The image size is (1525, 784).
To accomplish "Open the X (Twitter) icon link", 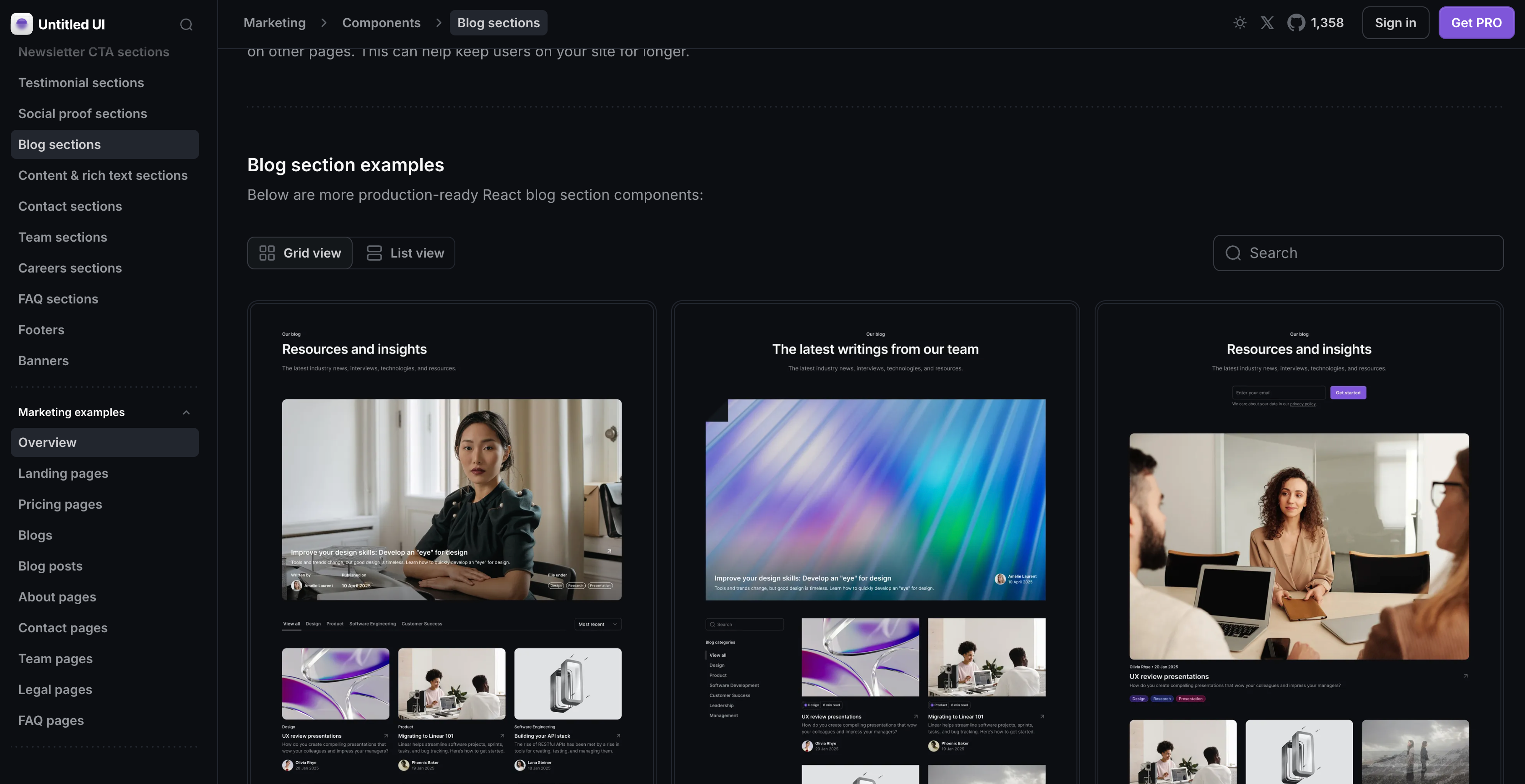I will pos(1267,23).
